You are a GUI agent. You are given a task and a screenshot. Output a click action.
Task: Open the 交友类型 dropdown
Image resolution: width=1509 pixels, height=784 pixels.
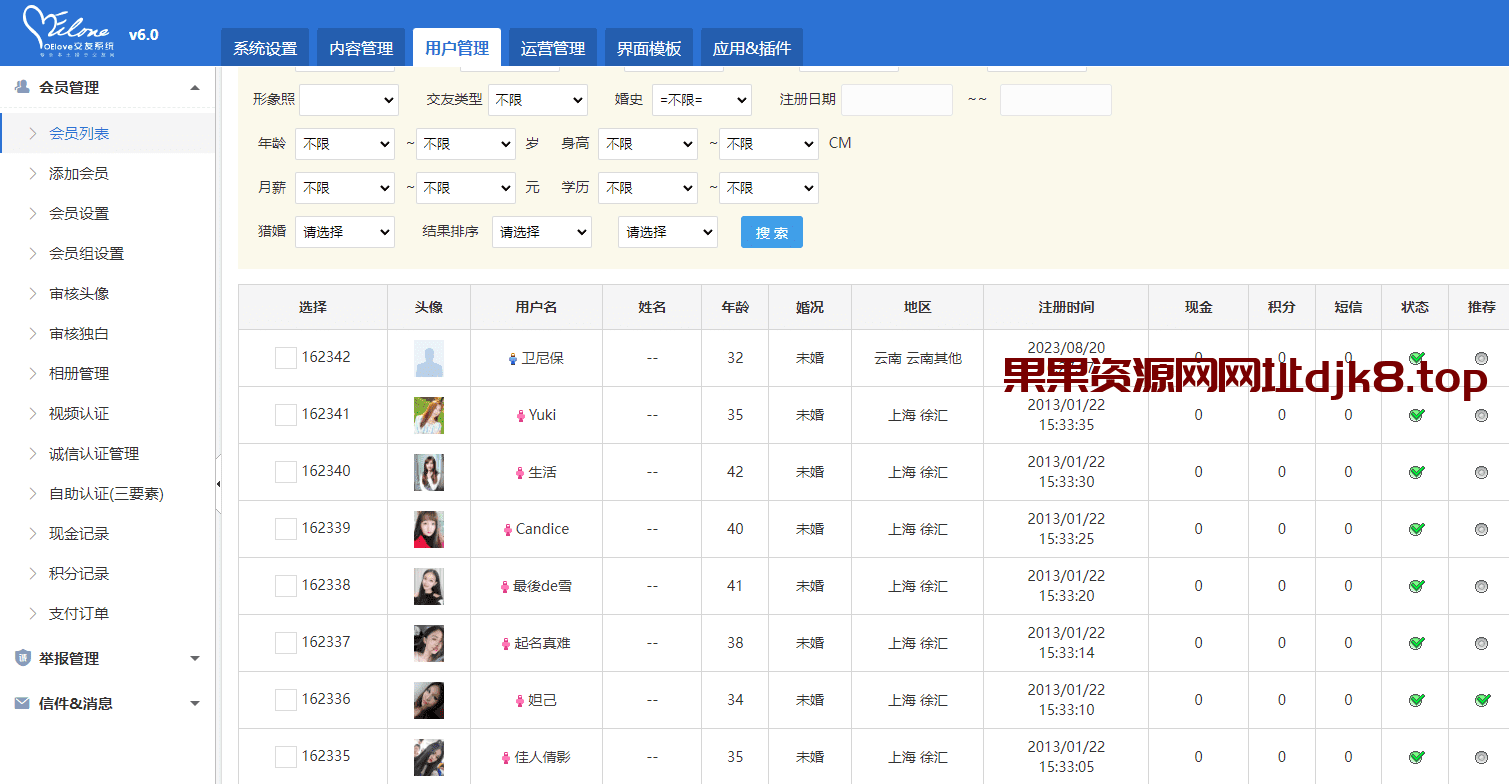538,99
